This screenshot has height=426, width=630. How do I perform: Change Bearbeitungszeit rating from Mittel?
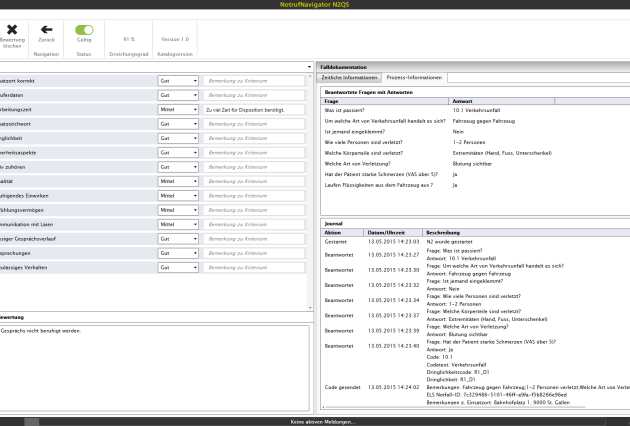tap(178, 109)
